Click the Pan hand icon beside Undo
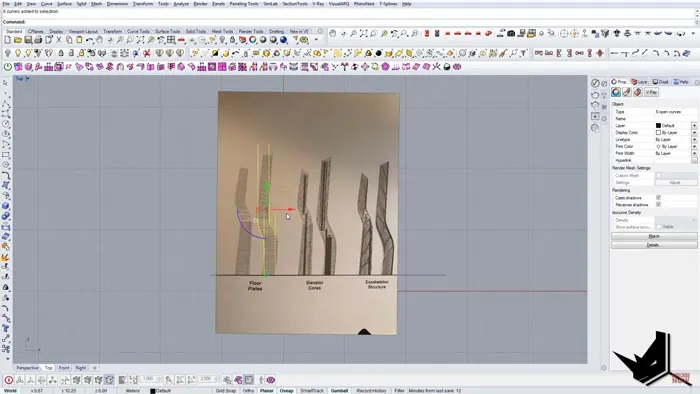700x394 pixels. (x=99, y=40)
